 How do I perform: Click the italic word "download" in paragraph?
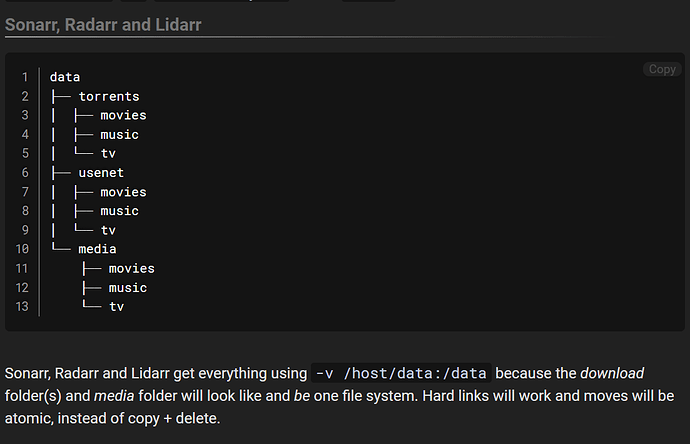point(611,373)
